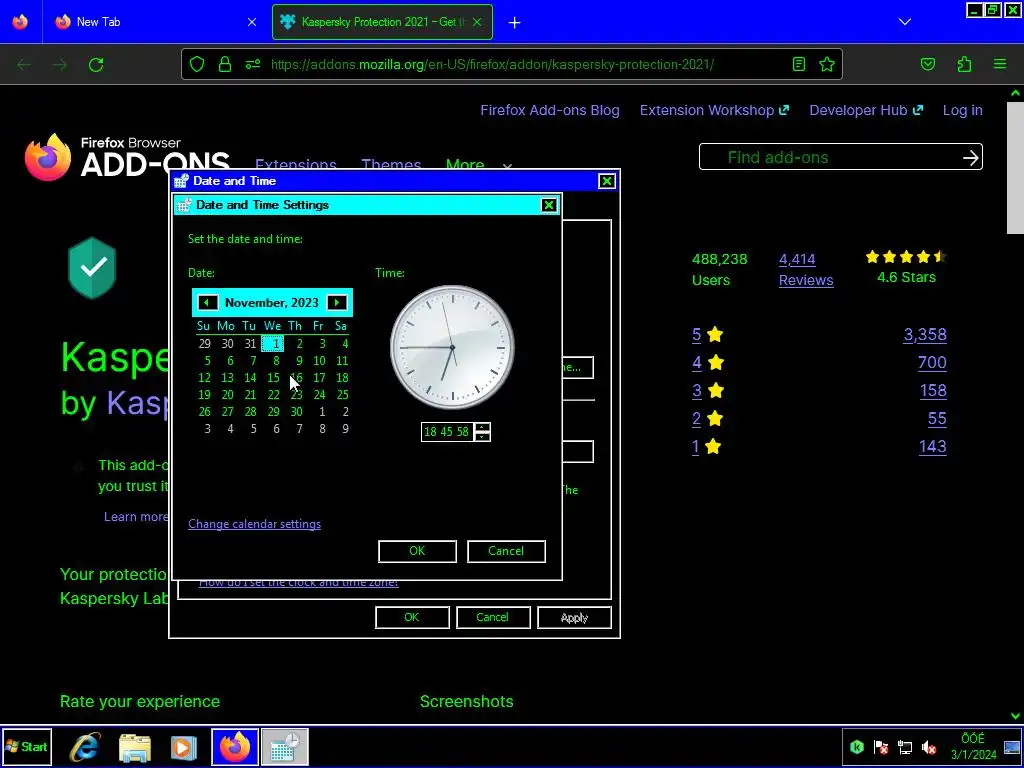Click Cancel in Date and Time window

pyautogui.click(x=492, y=617)
